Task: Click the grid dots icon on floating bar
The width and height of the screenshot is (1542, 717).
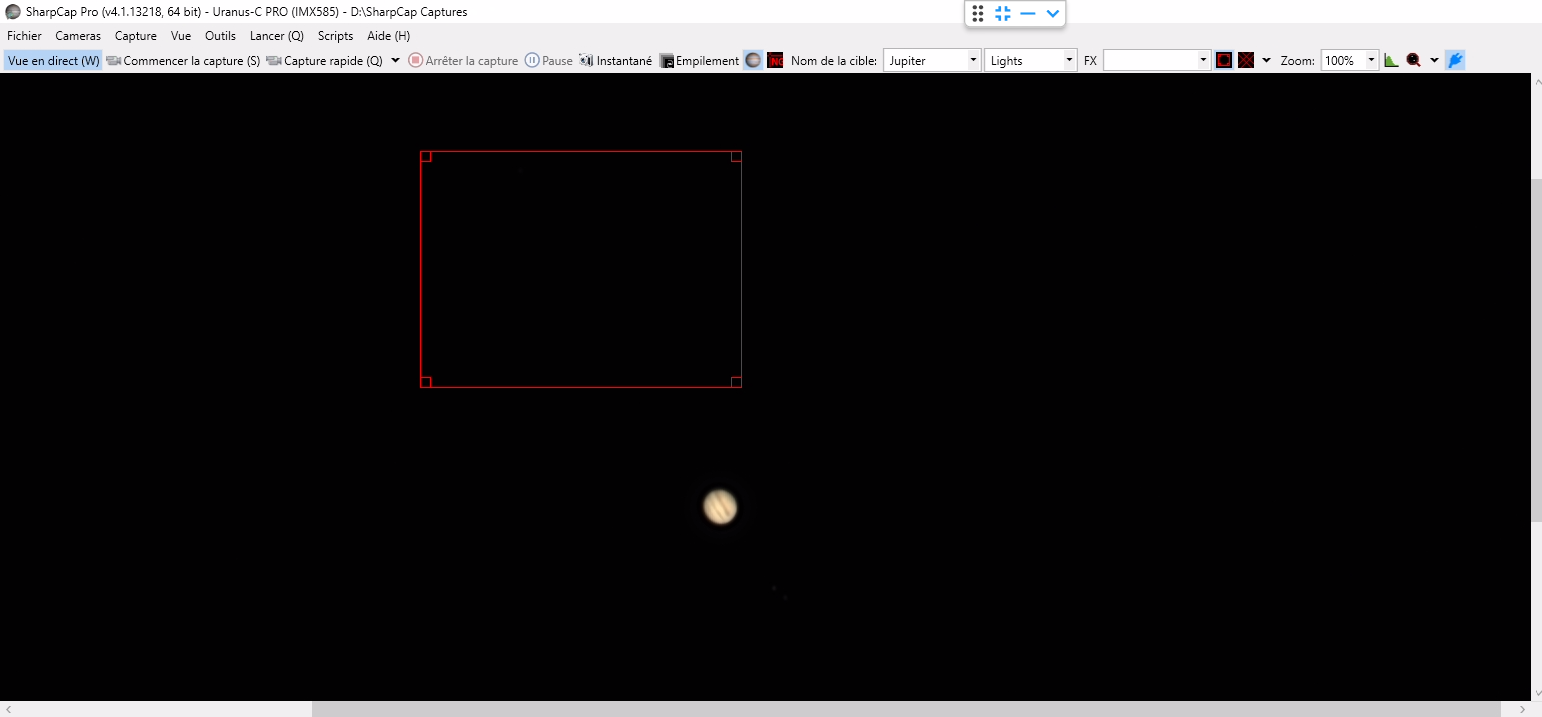Action: coord(978,13)
